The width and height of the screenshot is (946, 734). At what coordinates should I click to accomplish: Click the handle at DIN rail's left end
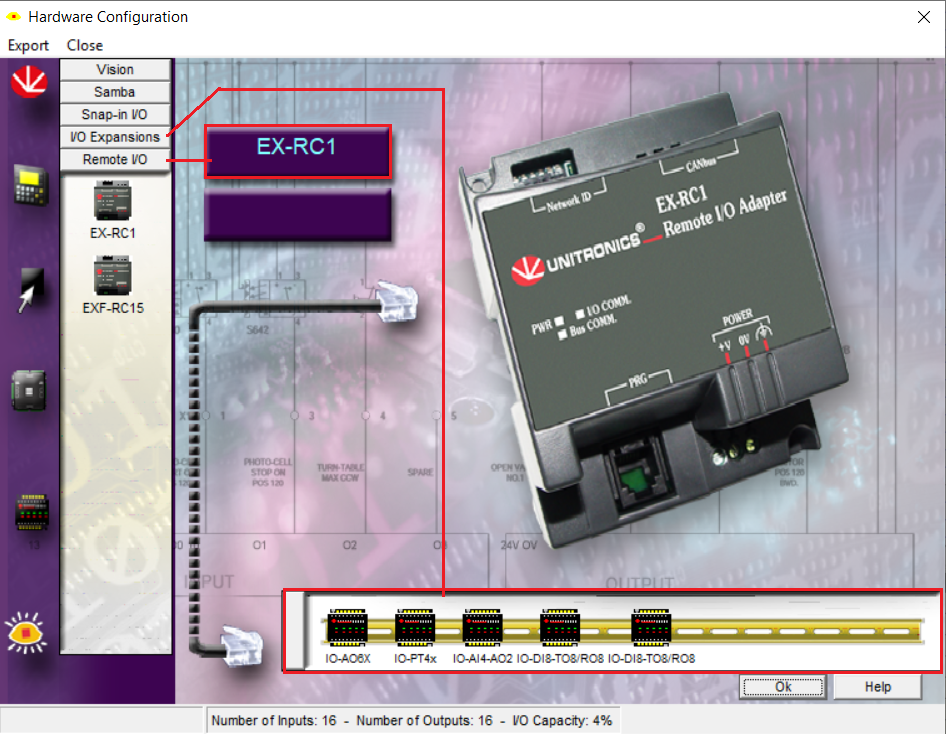(295, 631)
